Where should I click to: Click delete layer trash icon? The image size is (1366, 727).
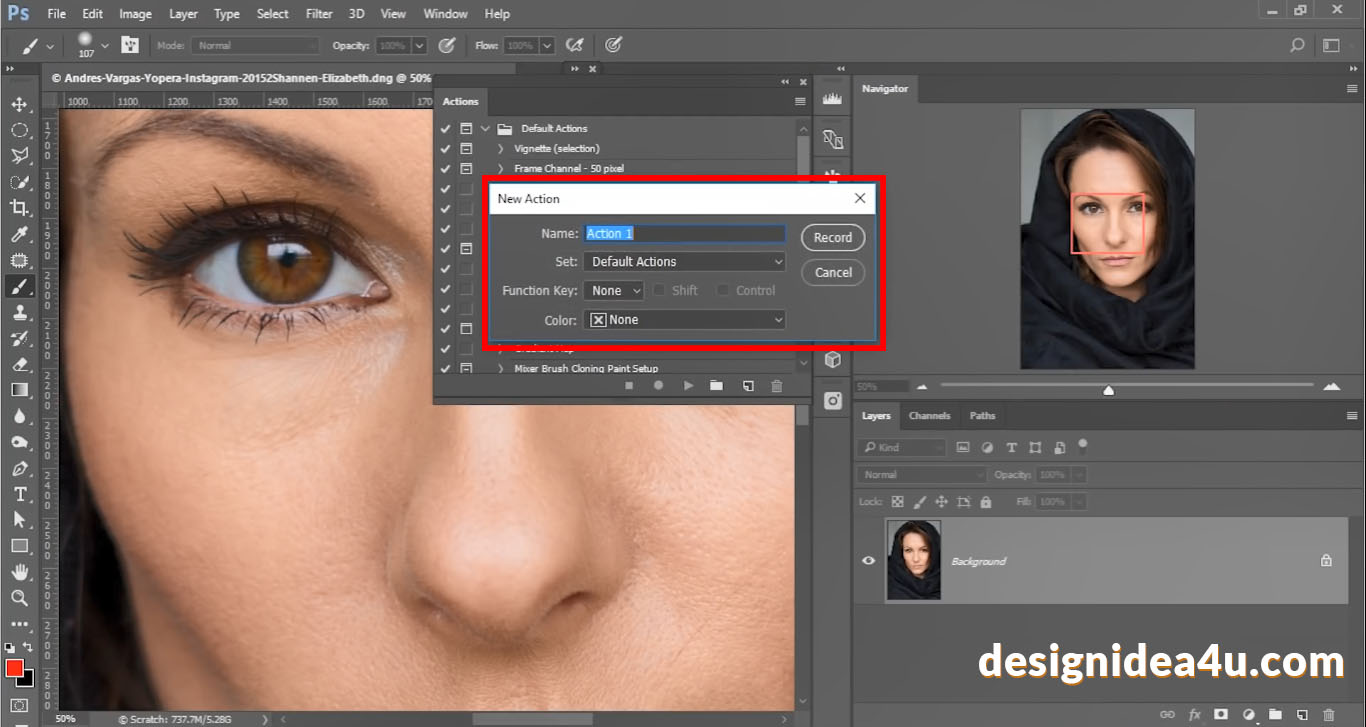(x=1328, y=715)
